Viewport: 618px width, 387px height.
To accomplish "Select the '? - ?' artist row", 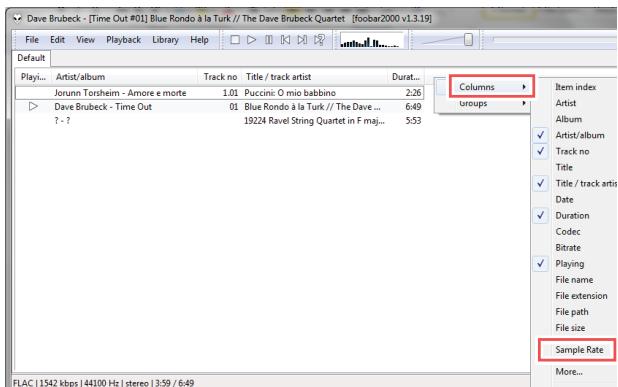I will [62, 121].
